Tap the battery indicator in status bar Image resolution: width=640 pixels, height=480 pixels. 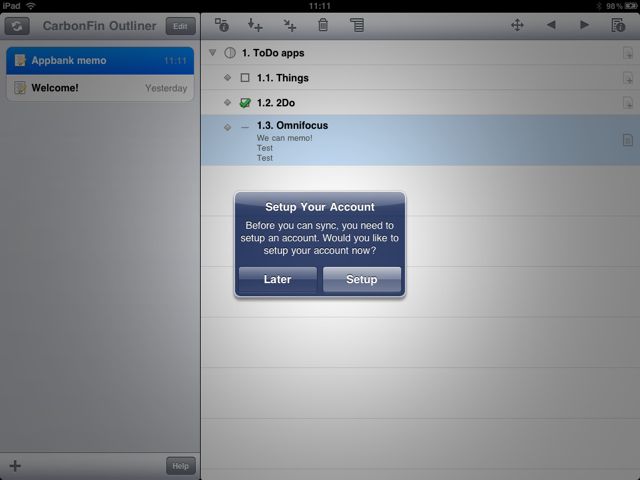pos(631,6)
